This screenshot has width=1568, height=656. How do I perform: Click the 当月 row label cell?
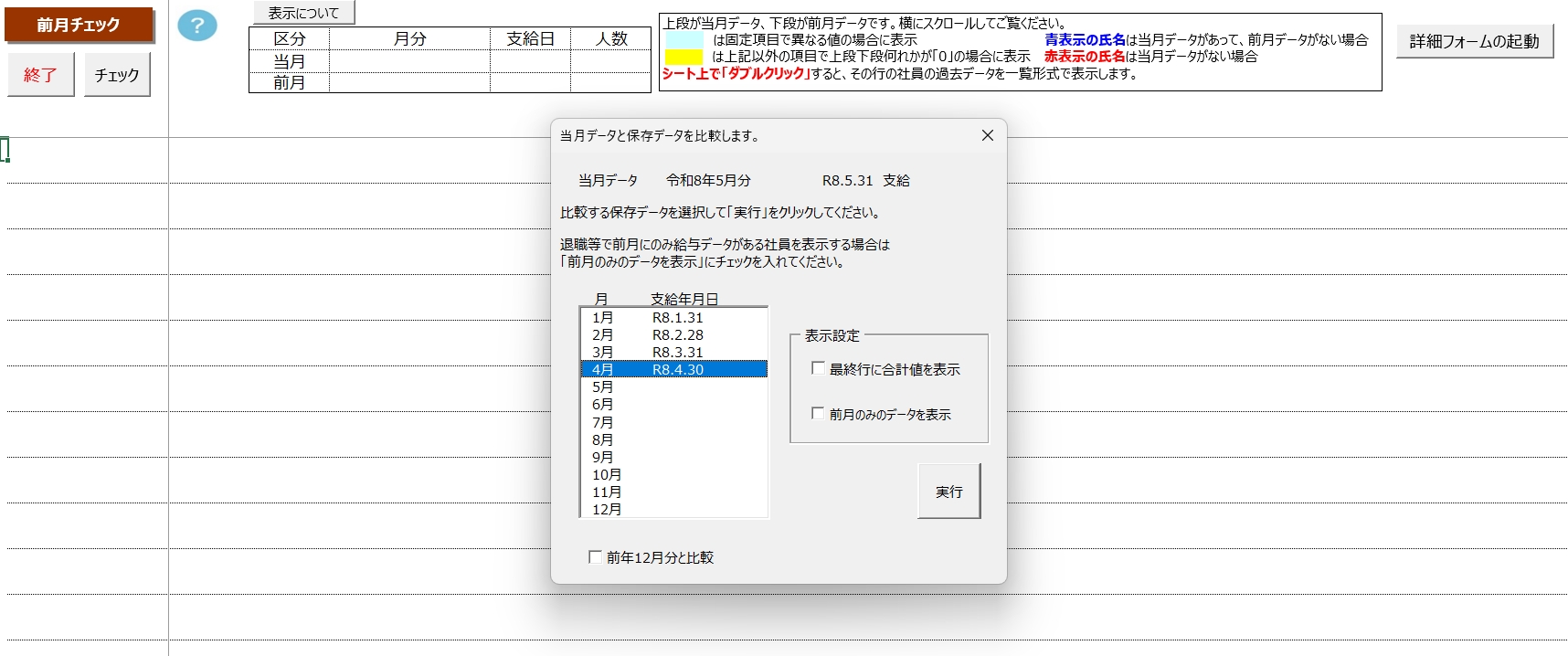click(x=290, y=61)
